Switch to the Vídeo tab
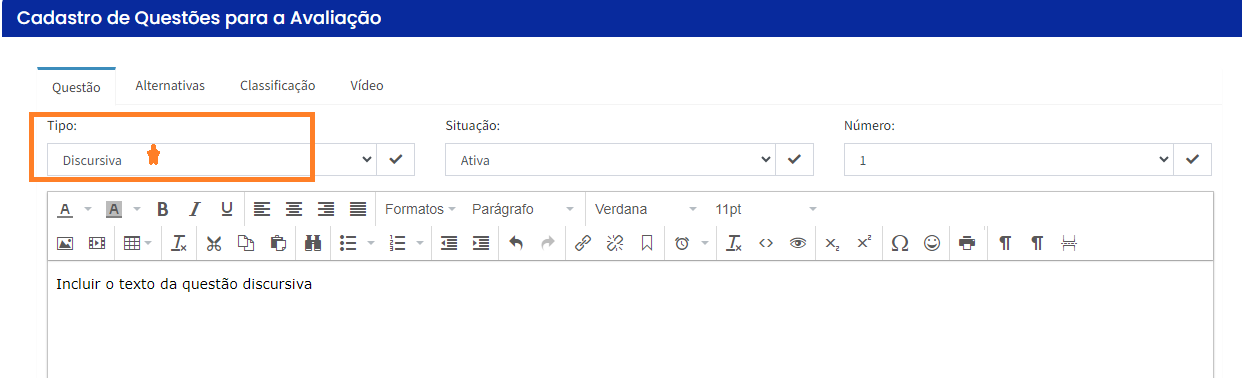Image resolution: width=1242 pixels, height=378 pixels. [367, 86]
